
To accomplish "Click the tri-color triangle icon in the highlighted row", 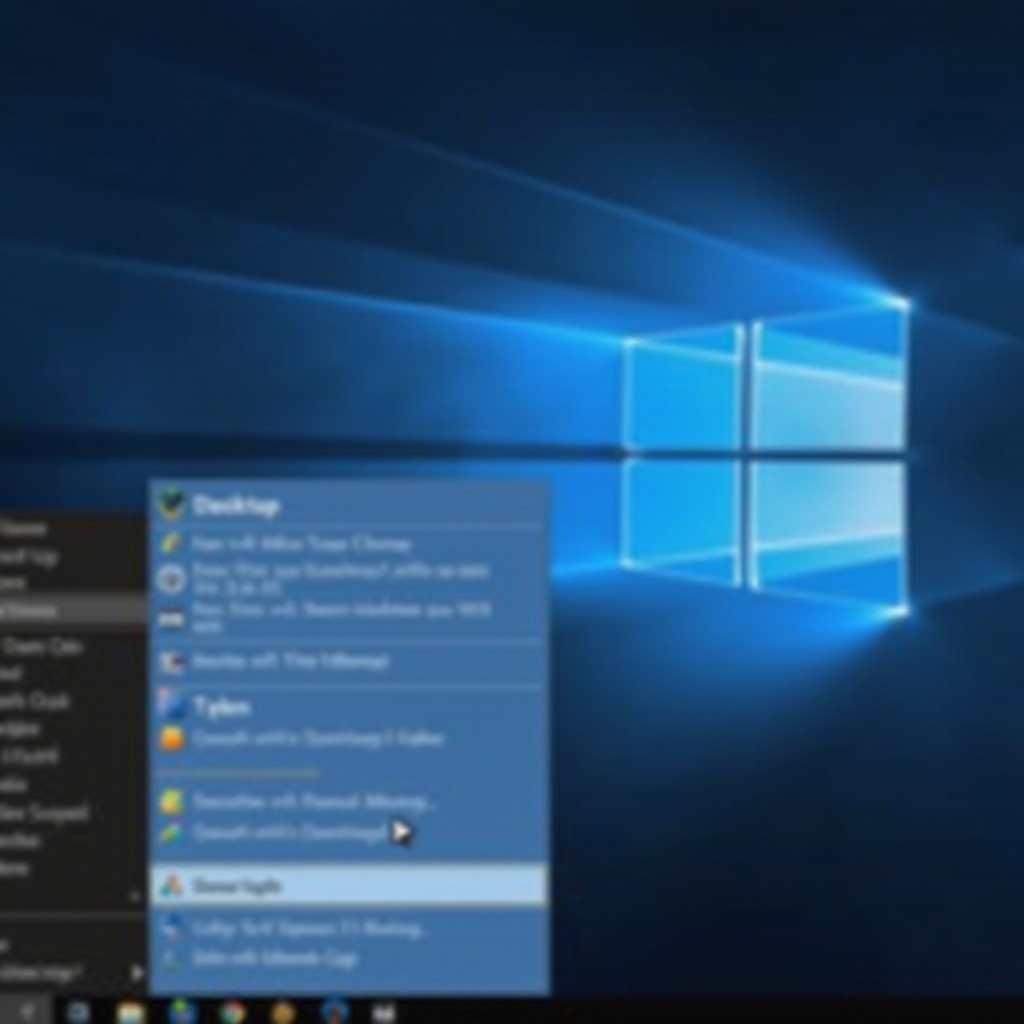I will pyautogui.click(x=172, y=885).
